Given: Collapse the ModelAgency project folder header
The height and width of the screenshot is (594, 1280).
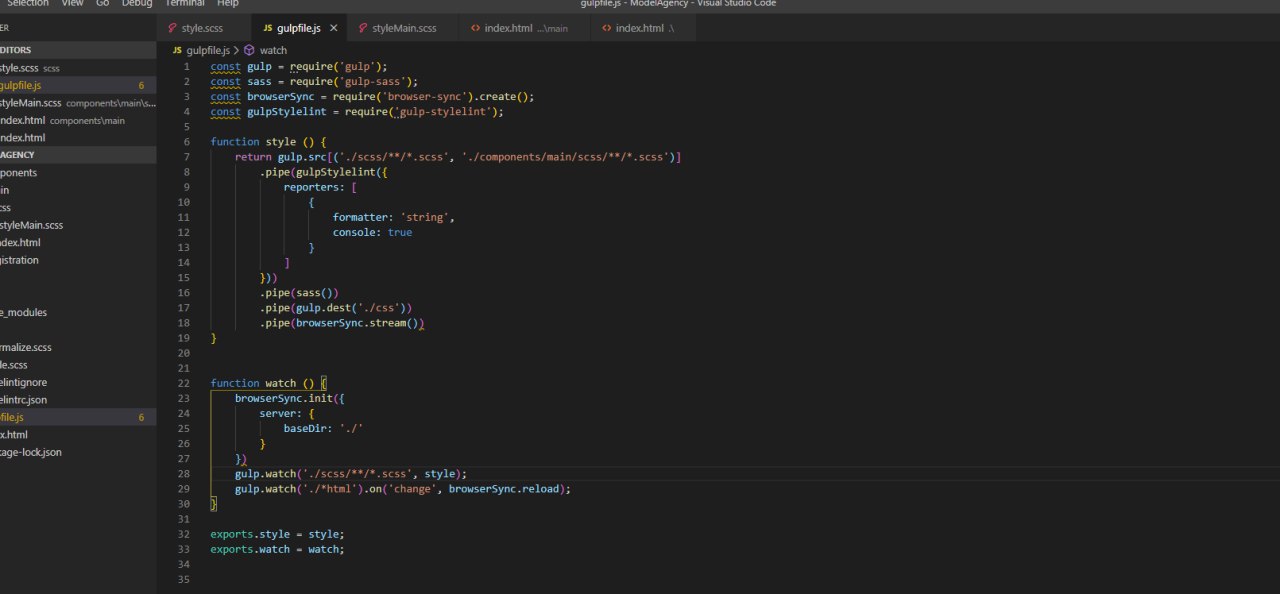Looking at the screenshot, I should click(x=20, y=155).
